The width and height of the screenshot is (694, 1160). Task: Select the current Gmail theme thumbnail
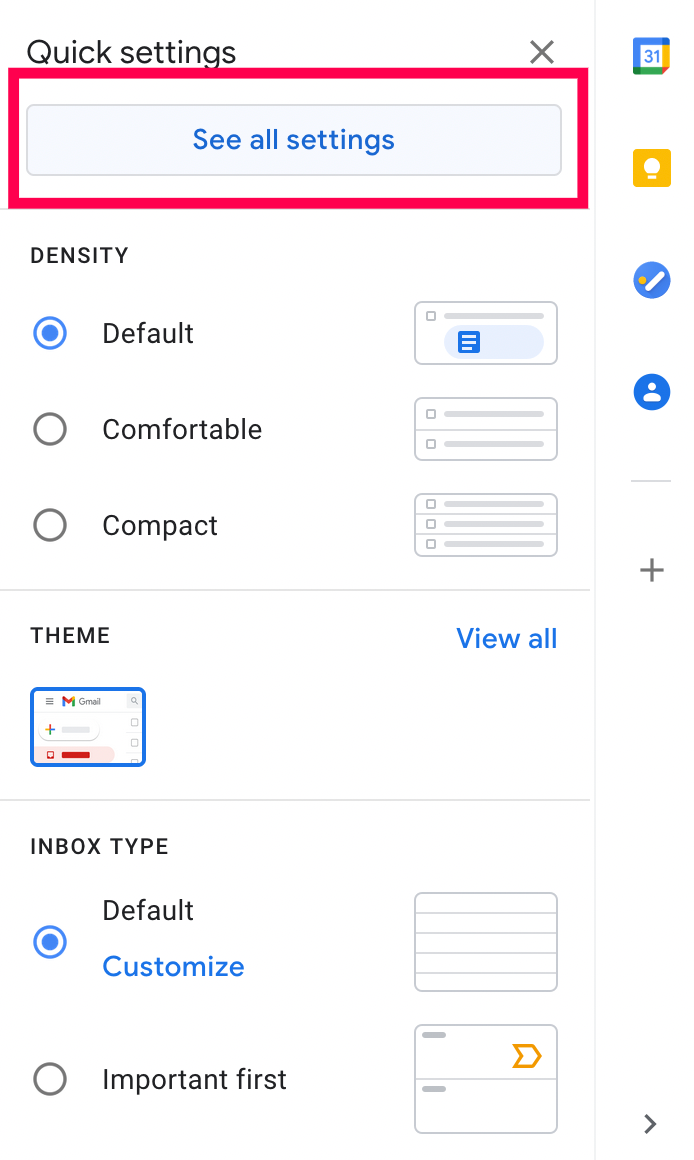pos(88,727)
